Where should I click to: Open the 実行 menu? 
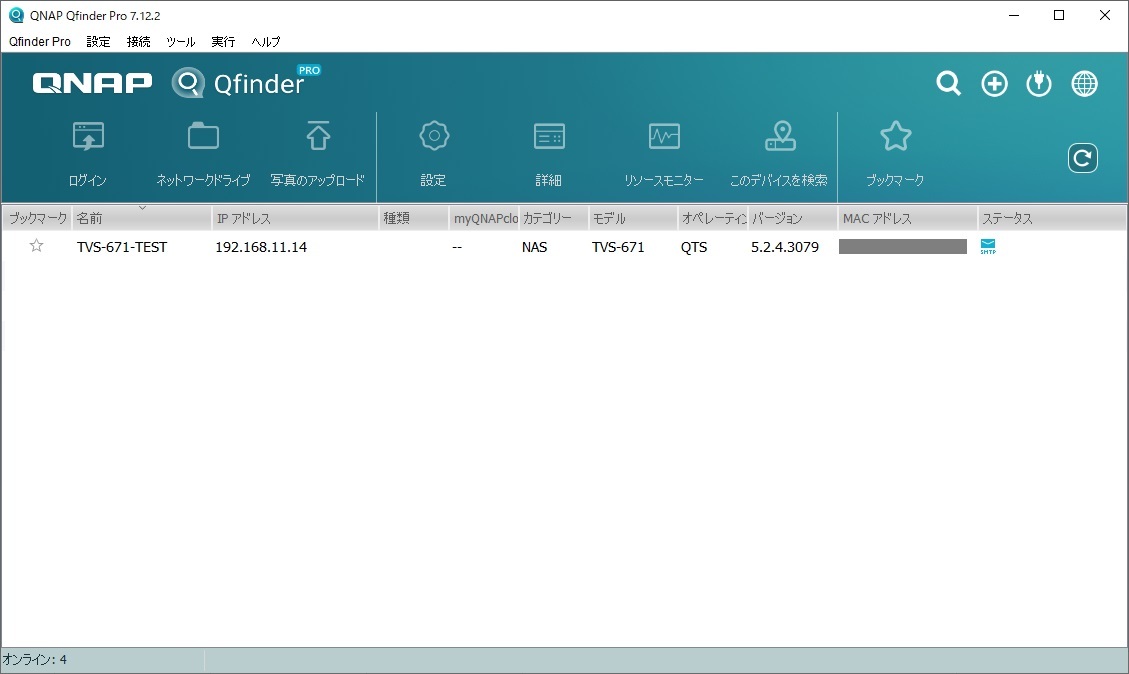pyautogui.click(x=223, y=42)
